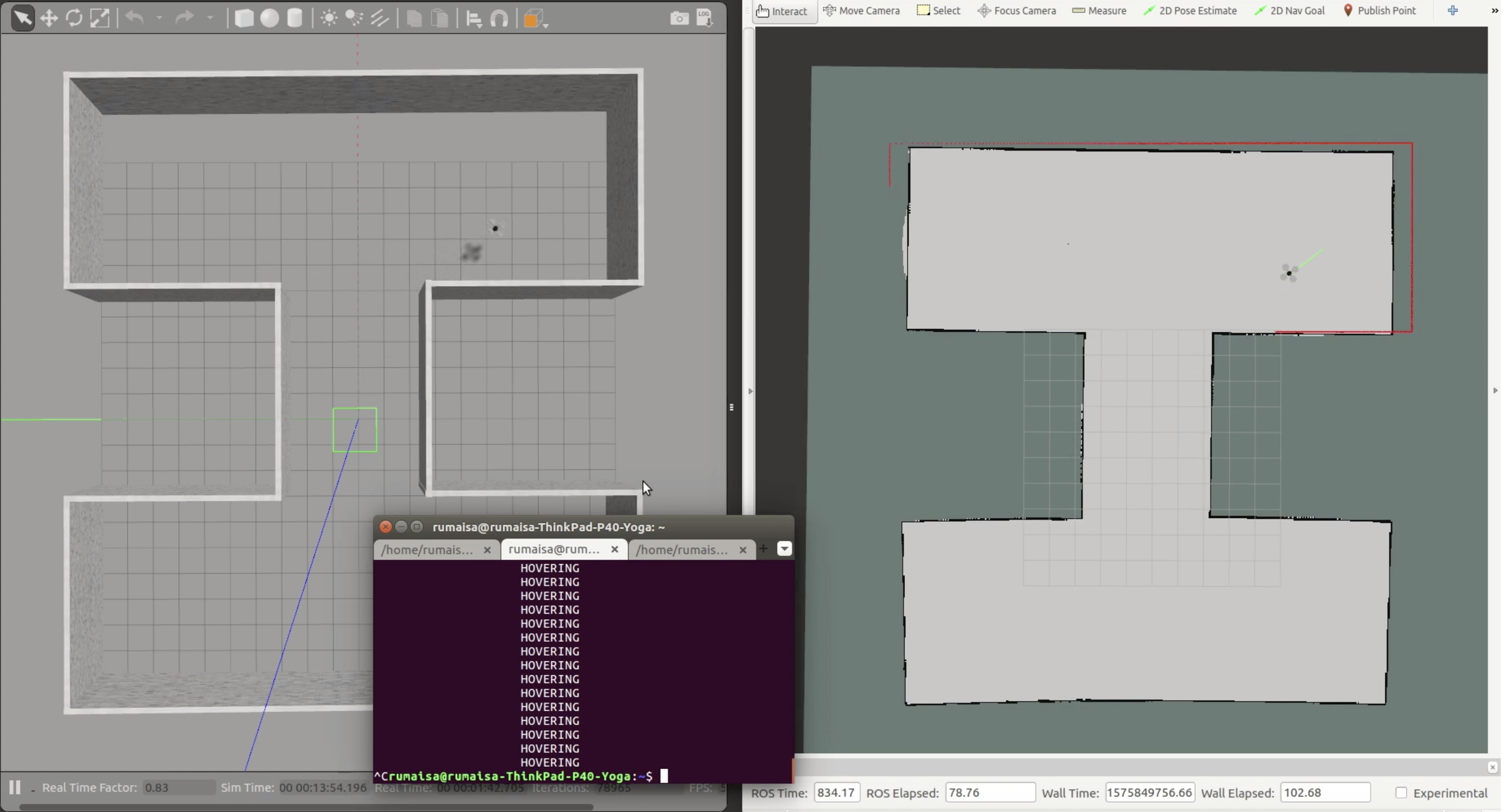Activate the Measure tool in RViz

1100,10
